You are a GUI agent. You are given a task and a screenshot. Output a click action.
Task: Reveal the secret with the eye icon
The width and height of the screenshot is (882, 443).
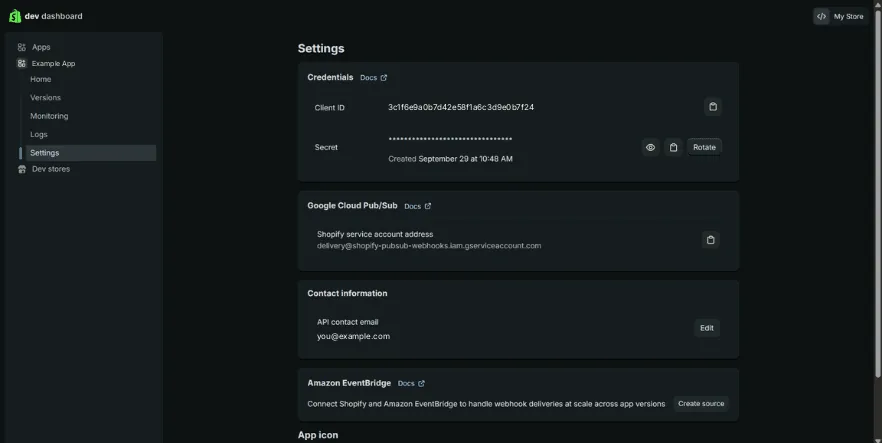coord(650,147)
